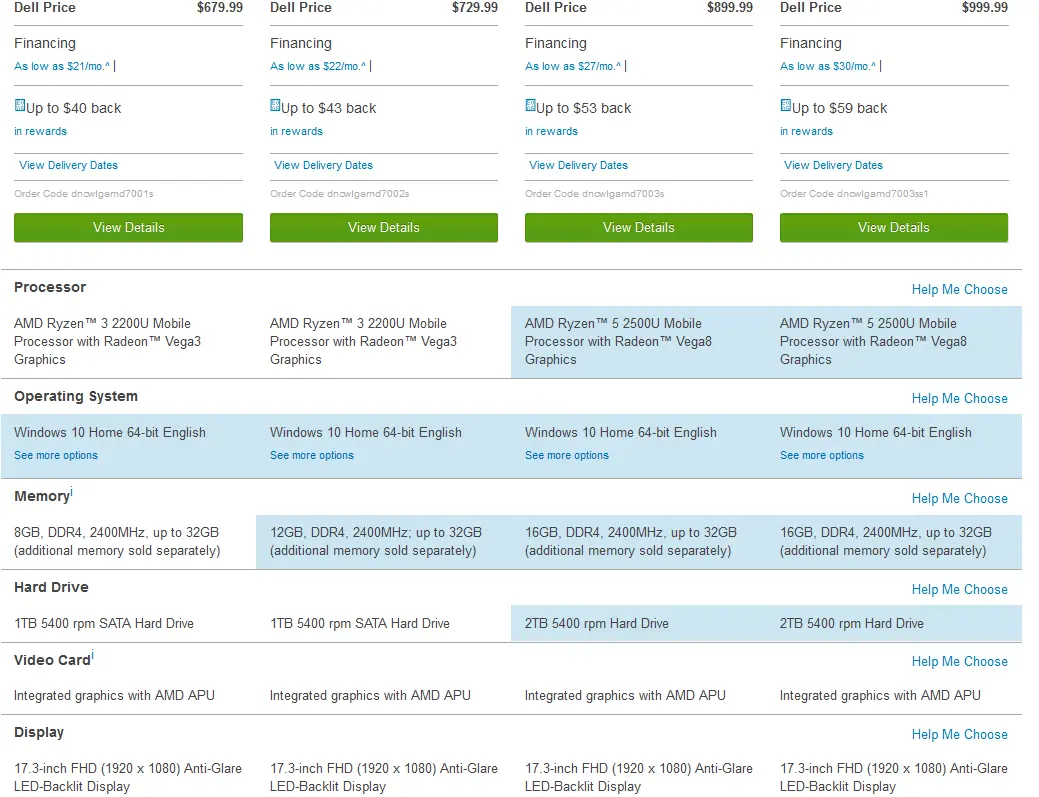Image resolution: width=1039 pixels, height=797 pixels.
Task: Open financing link As low as $30/mo.
Action: 828,66
